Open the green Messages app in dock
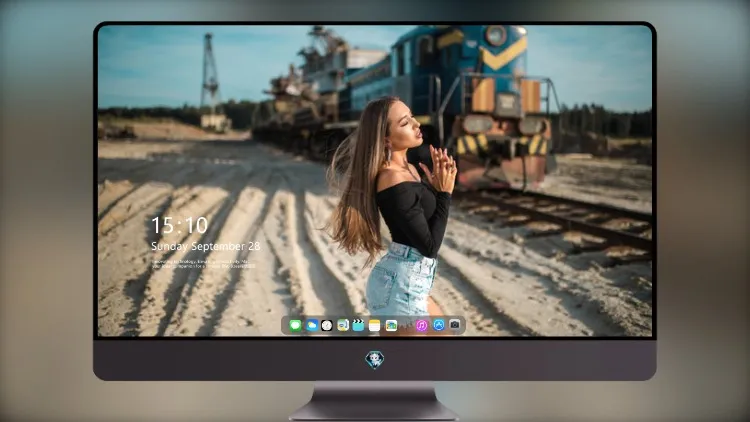This screenshot has width=750, height=422. click(x=295, y=326)
